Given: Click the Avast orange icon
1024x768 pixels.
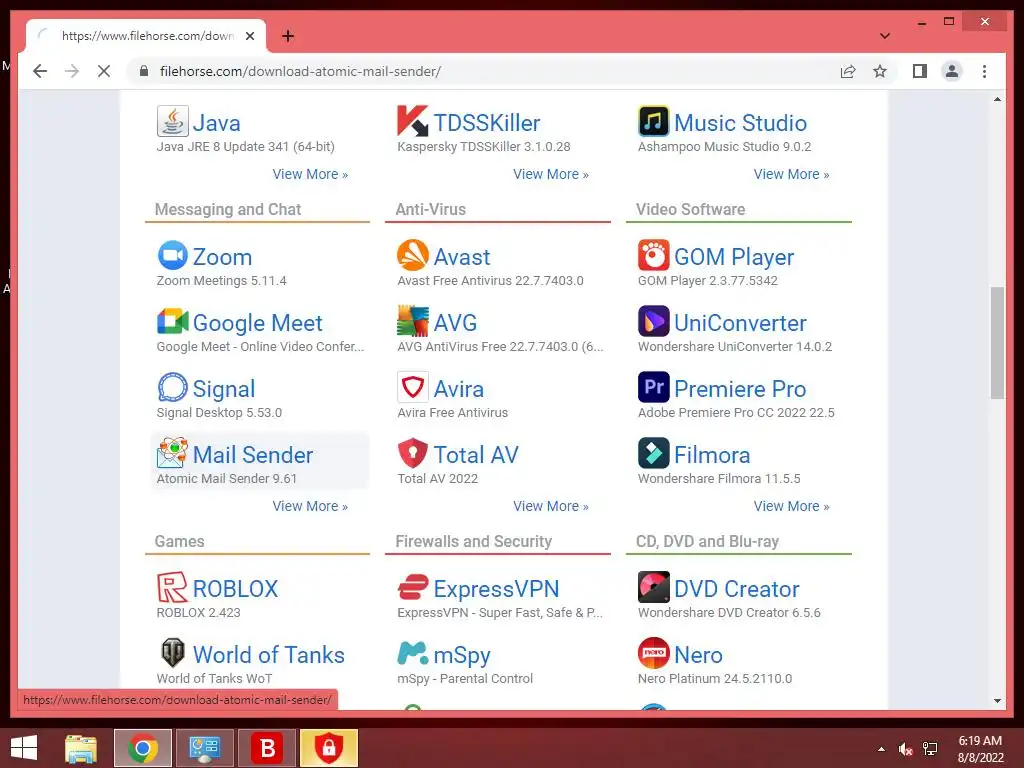Looking at the screenshot, I should [x=413, y=255].
